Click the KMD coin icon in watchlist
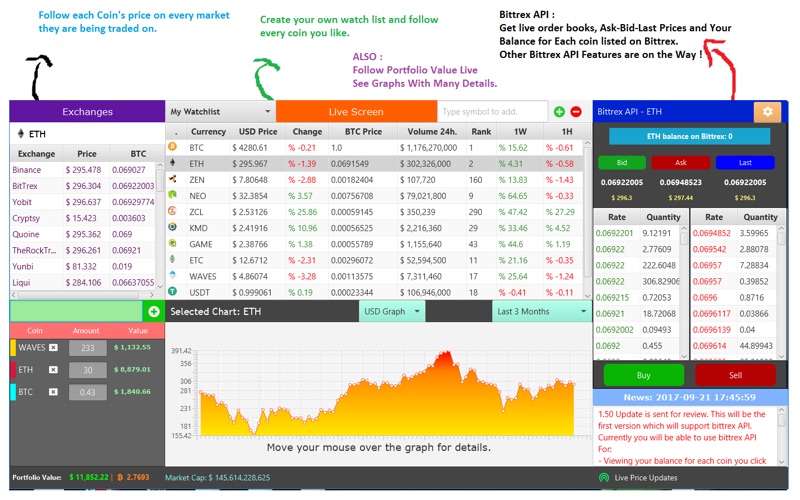Image resolution: width=800 pixels, height=500 pixels. pos(172,227)
